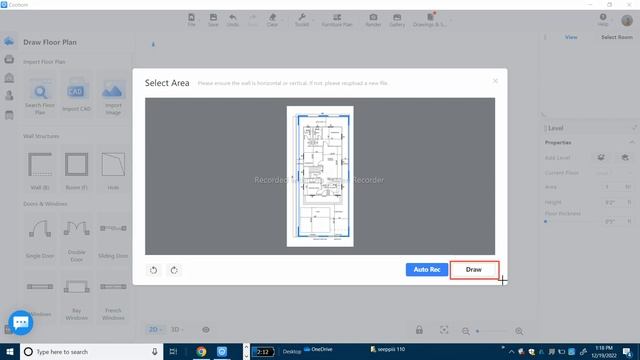The width and height of the screenshot is (640, 360).
Task: Click the Save icon in toolbar
Action: click(213, 20)
